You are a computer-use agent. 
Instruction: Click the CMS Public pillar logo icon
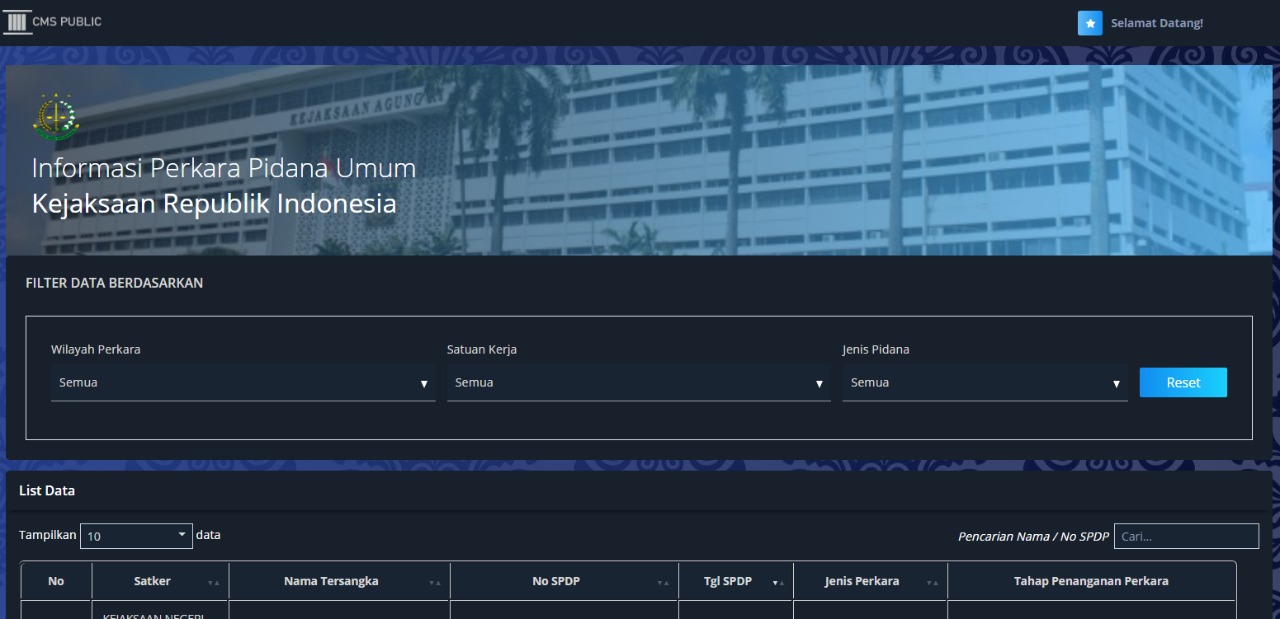(x=17, y=22)
